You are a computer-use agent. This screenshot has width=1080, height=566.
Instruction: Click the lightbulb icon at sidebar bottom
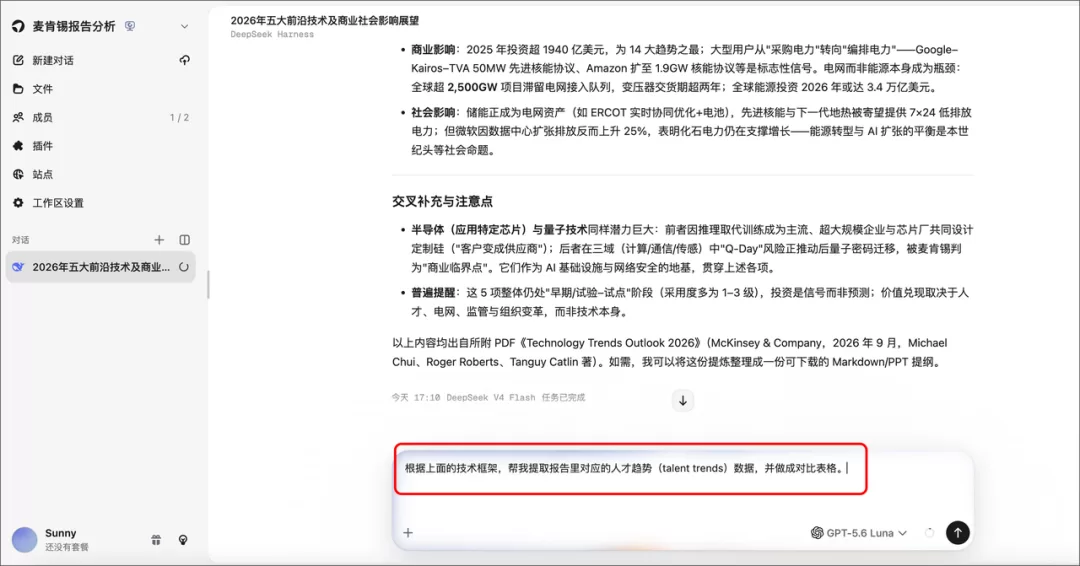(x=183, y=541)
